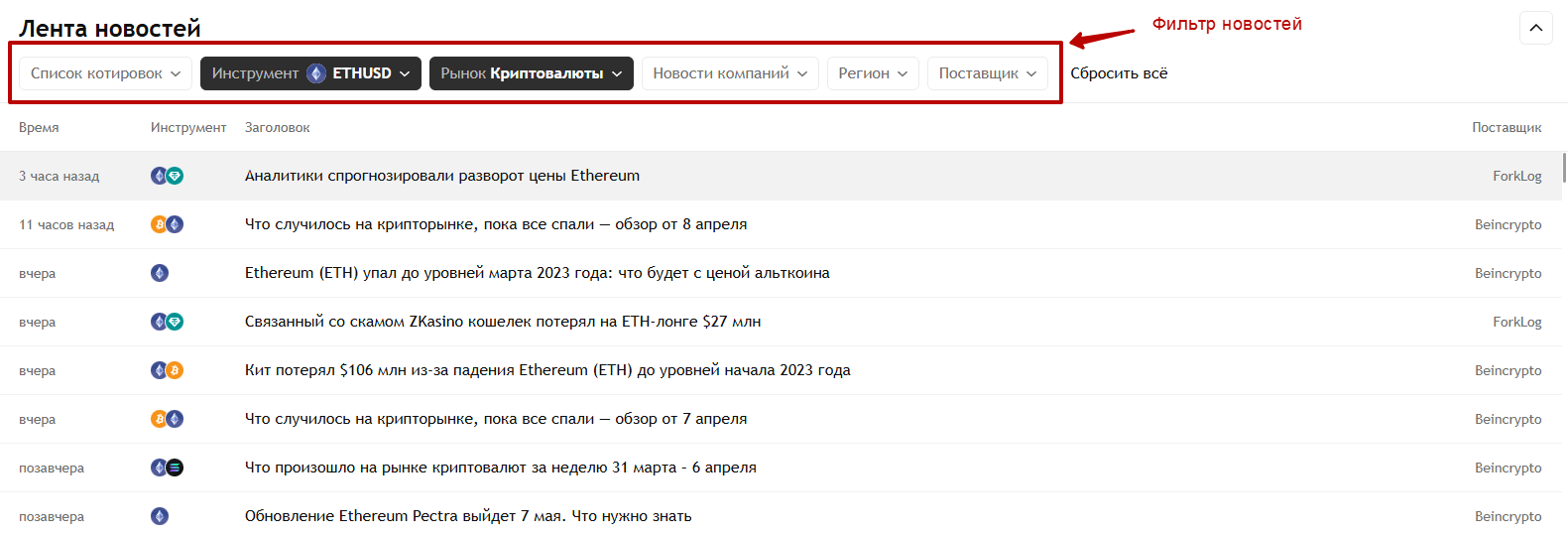This screenshot has width=1568, height=537.
Task: Open the Рынок Криптовалюты filter dropdown
Action: tap(531, 73)
